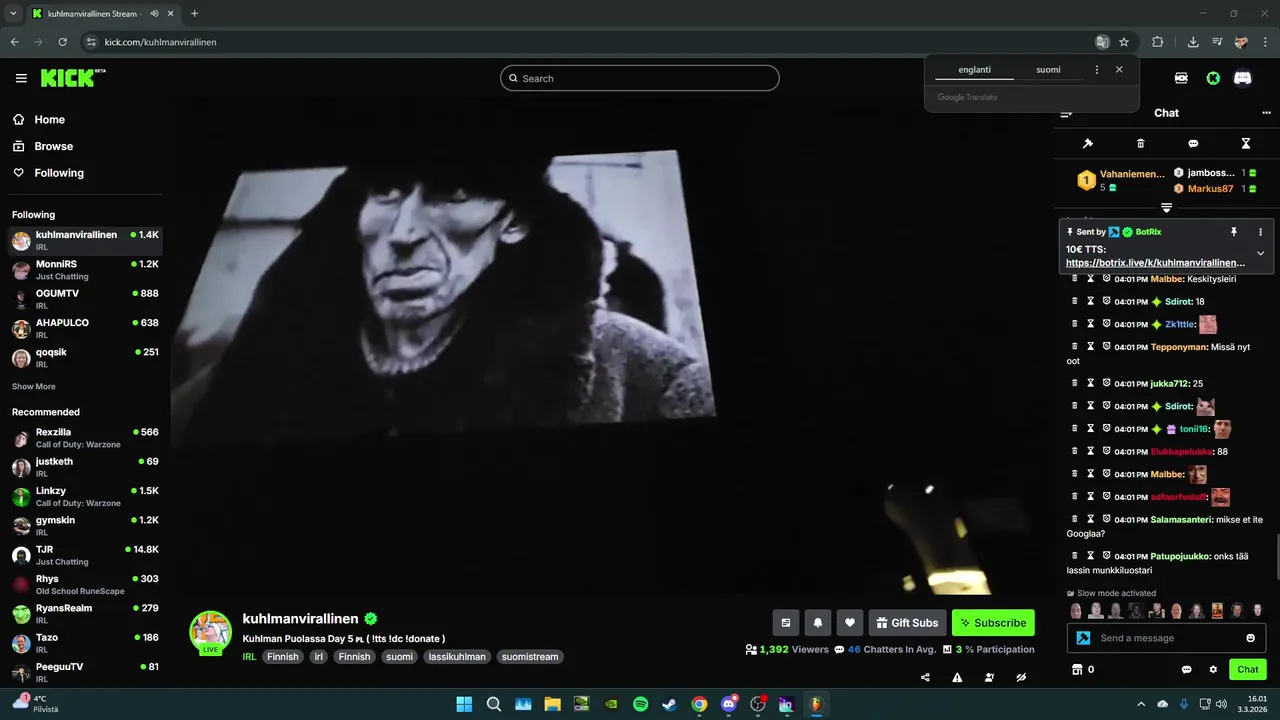
Task: Open chat settings gear icon
Action: pos(1213,669)
